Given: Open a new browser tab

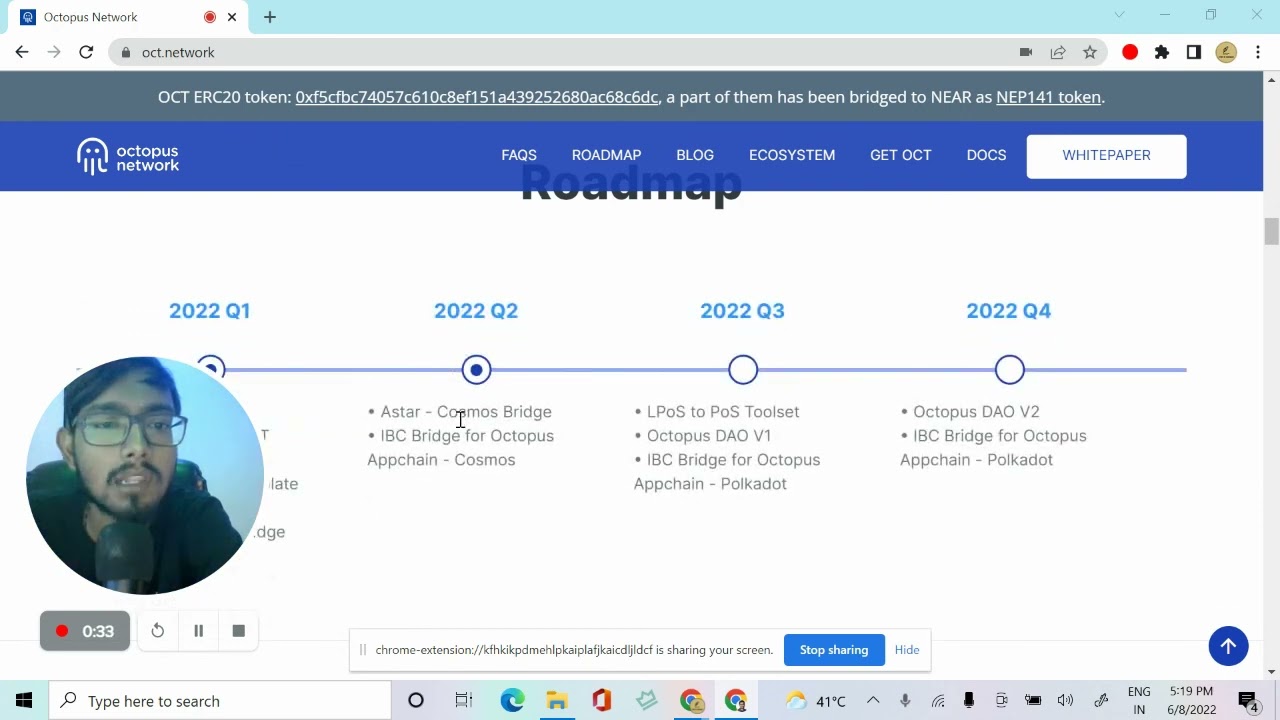Looking at the screenshot, I should 270,17.
